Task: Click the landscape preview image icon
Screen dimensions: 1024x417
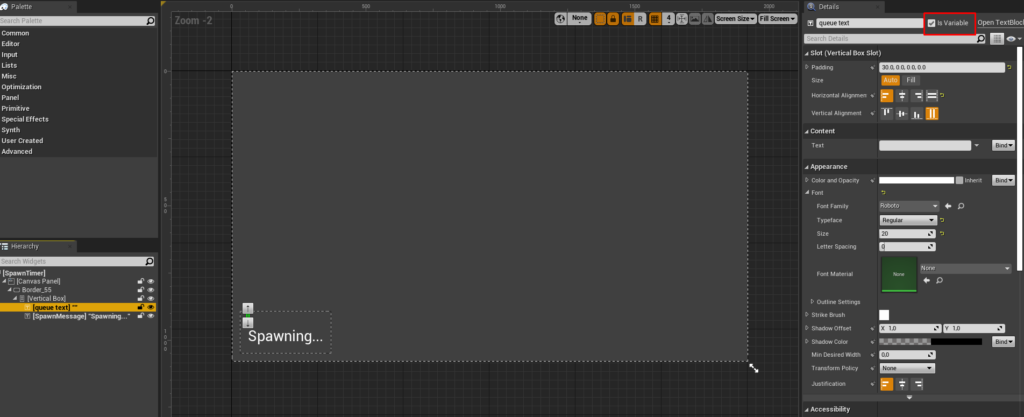Action: pos(695,19)
